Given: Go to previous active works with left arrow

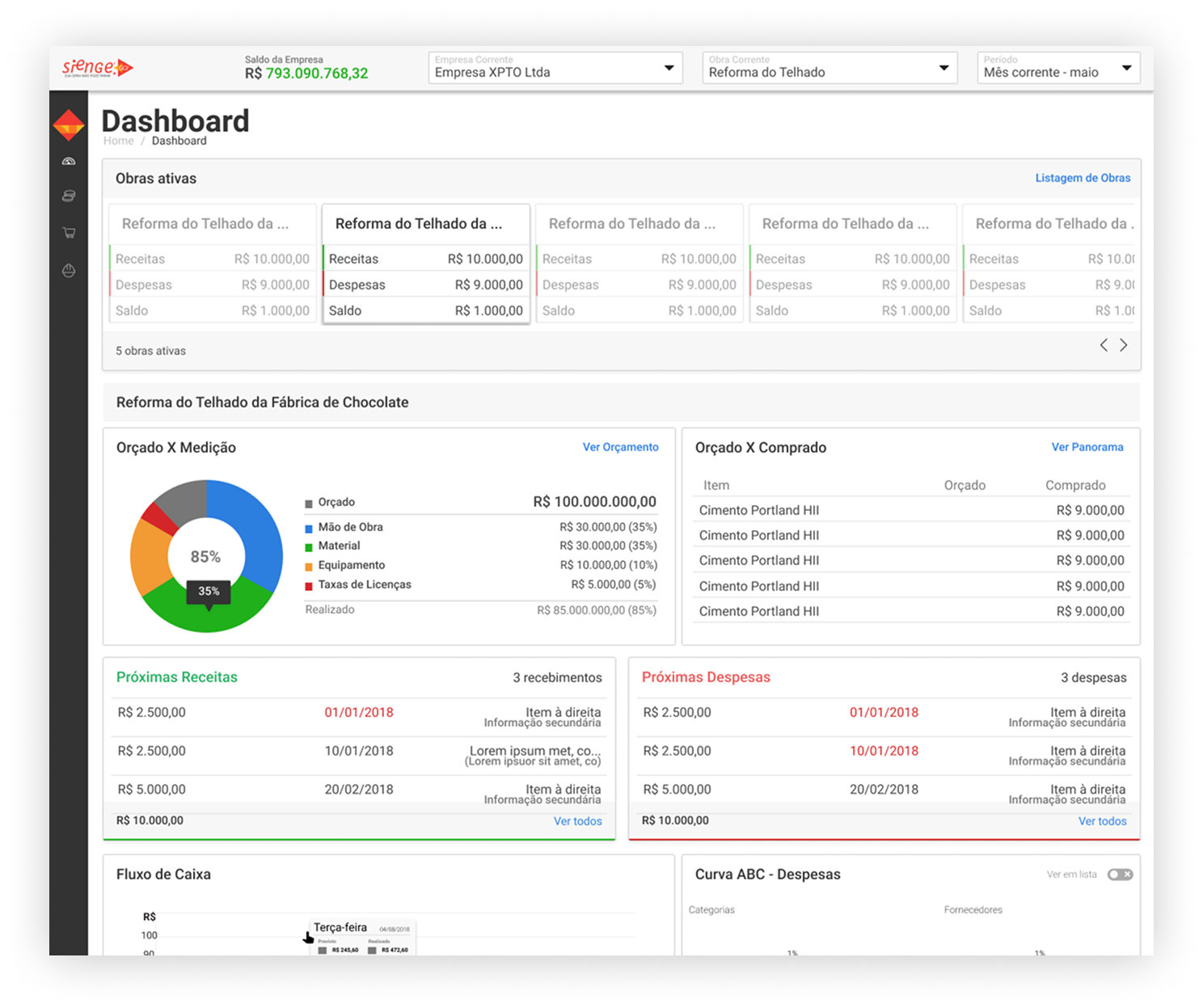Looking at the screenshot, I should (x=1104, y=345).
